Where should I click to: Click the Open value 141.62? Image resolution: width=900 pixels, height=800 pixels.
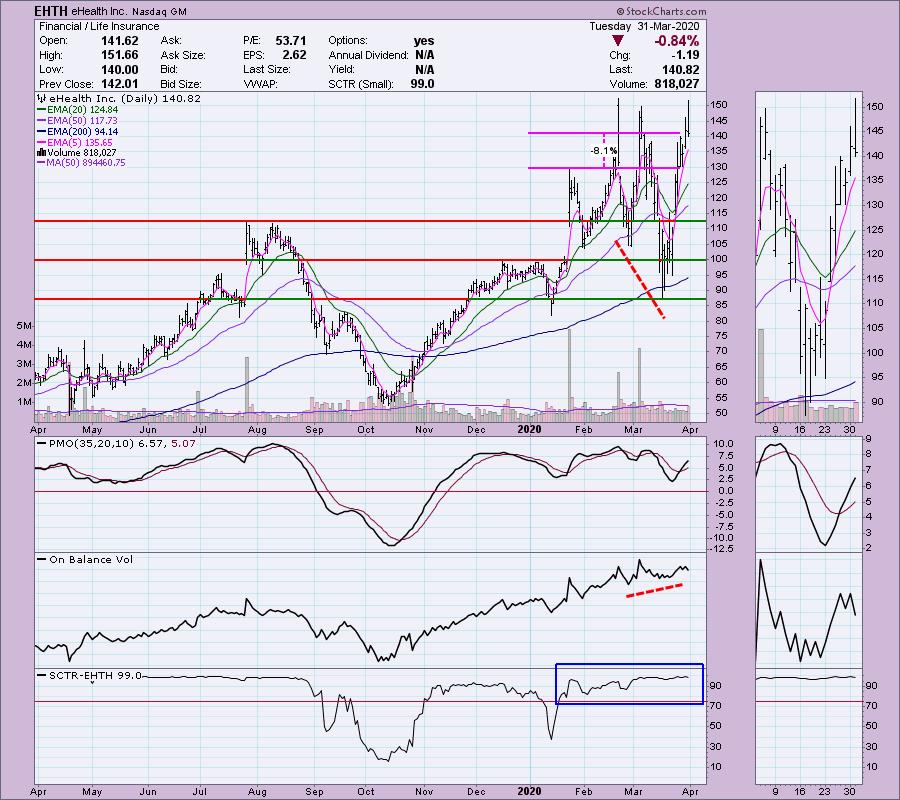tap(119, 41)
